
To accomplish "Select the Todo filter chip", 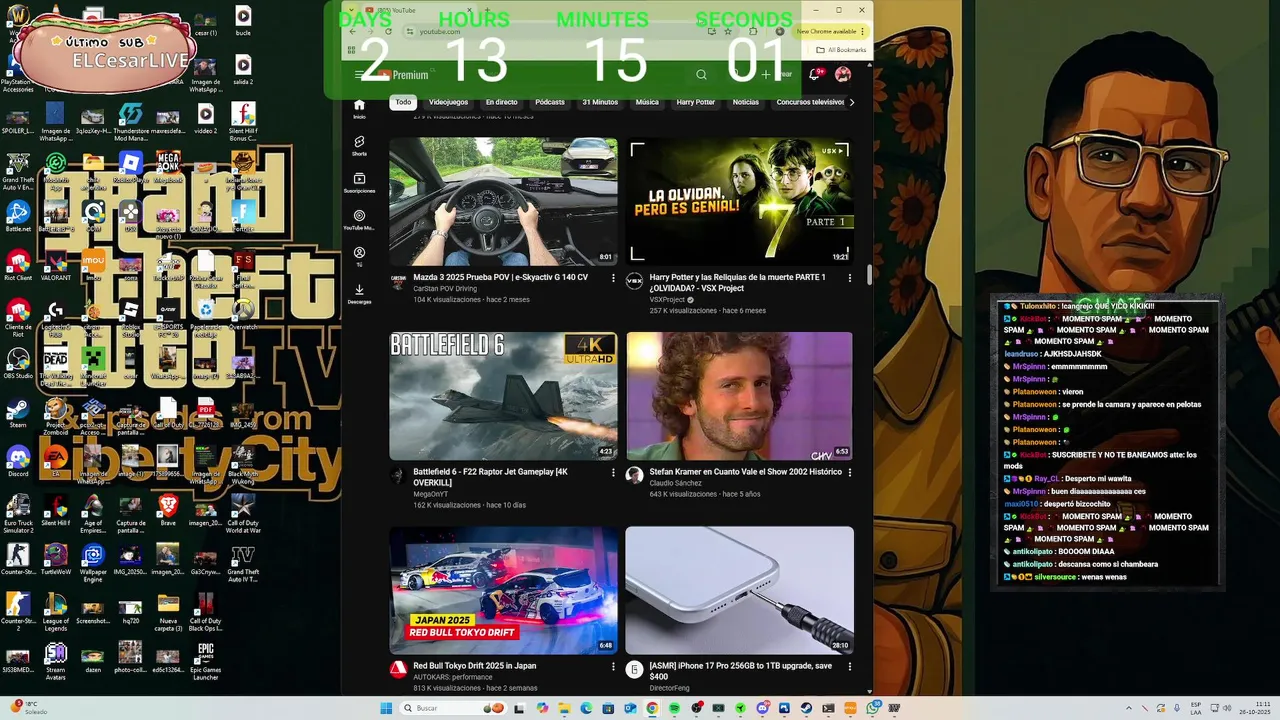I will pos(403,102).
